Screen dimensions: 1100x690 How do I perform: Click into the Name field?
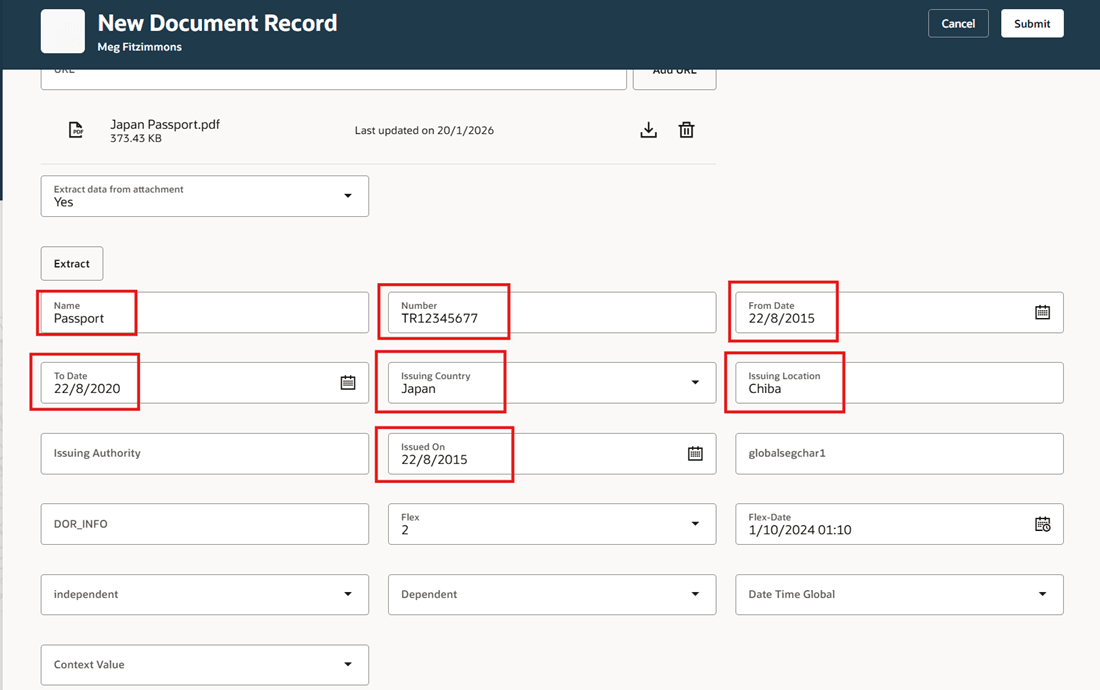click(x=204, y=312)
